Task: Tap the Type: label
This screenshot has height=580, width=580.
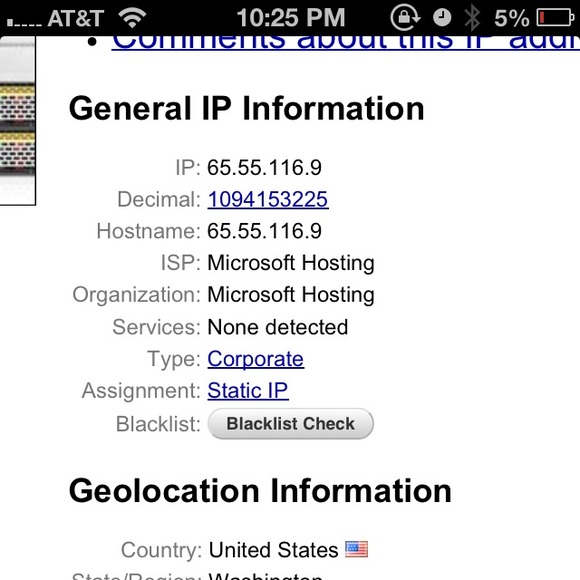Action: point(173,359)
